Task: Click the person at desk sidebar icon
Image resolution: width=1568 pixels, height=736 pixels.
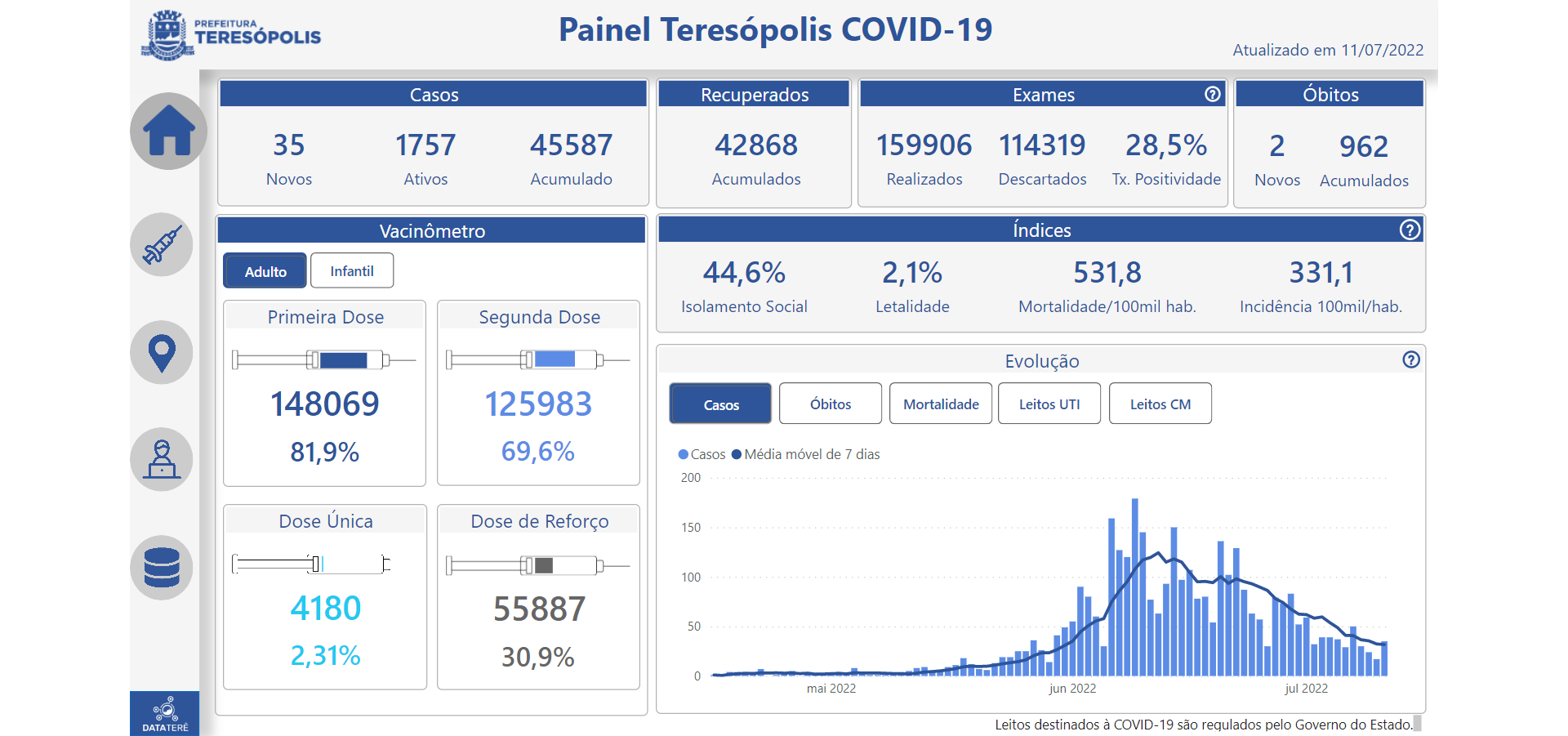Action: click(162, 459)
